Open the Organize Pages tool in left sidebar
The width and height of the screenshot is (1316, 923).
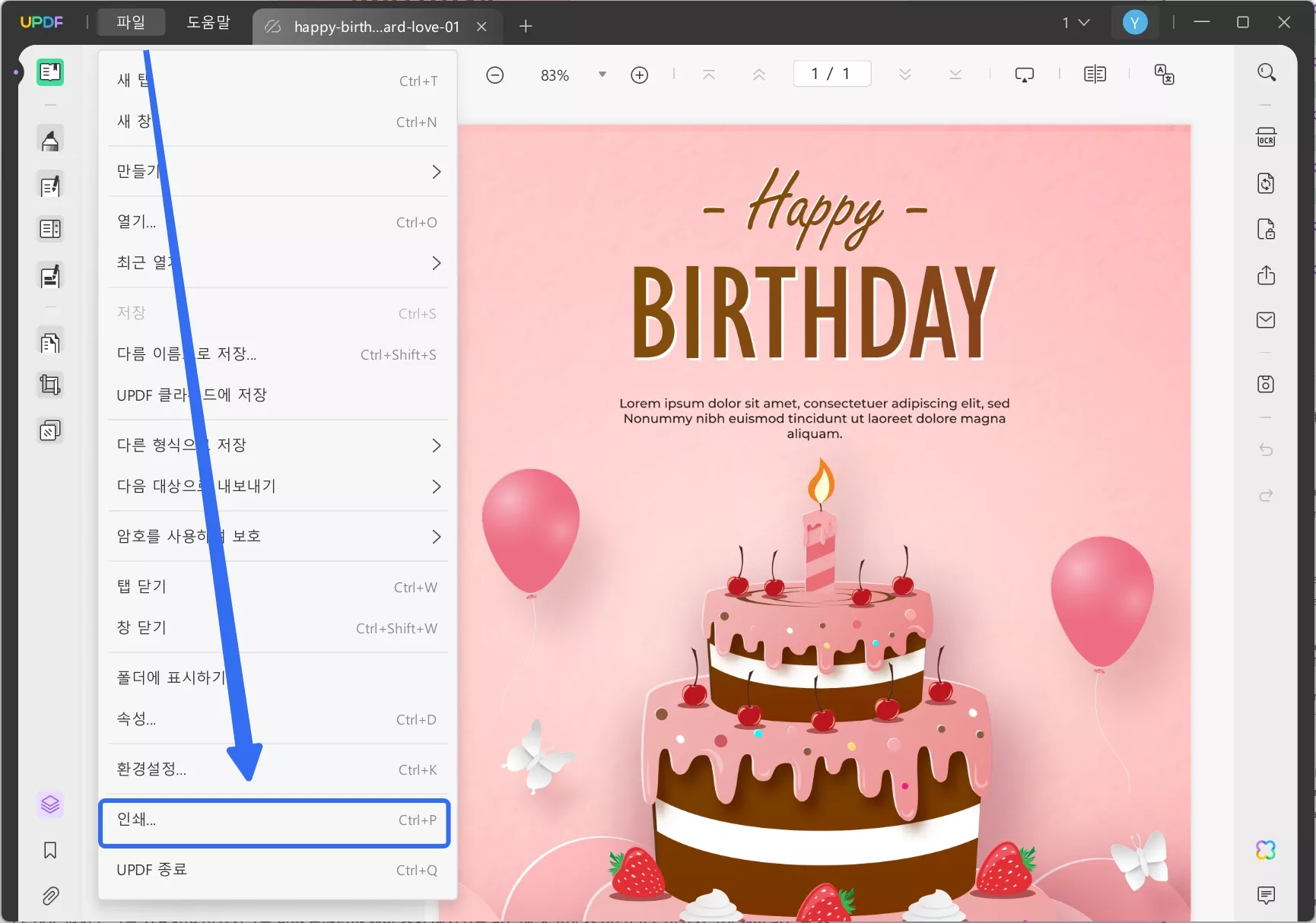50,343
